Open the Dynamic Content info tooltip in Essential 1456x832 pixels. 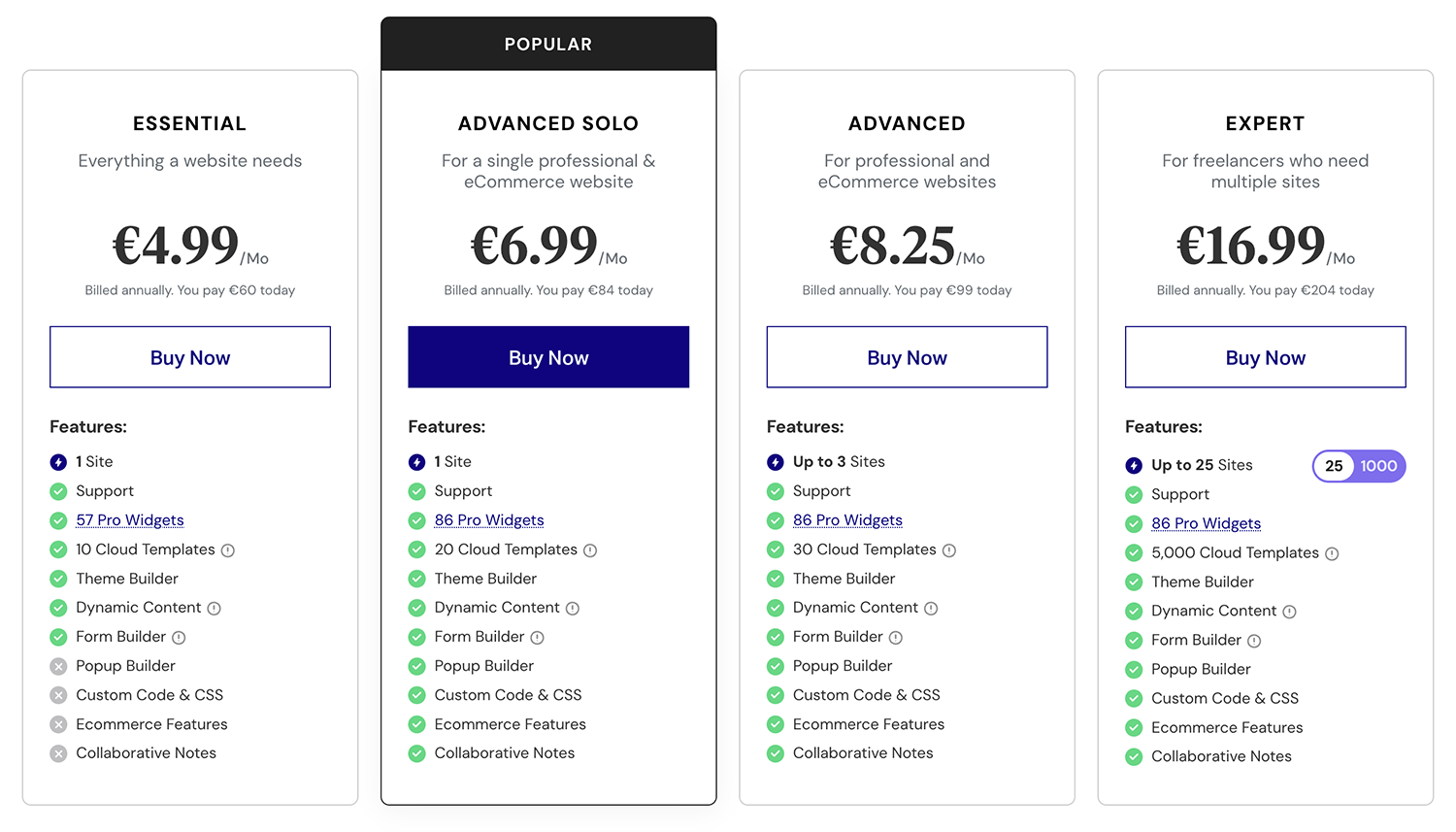pos(216,608)
